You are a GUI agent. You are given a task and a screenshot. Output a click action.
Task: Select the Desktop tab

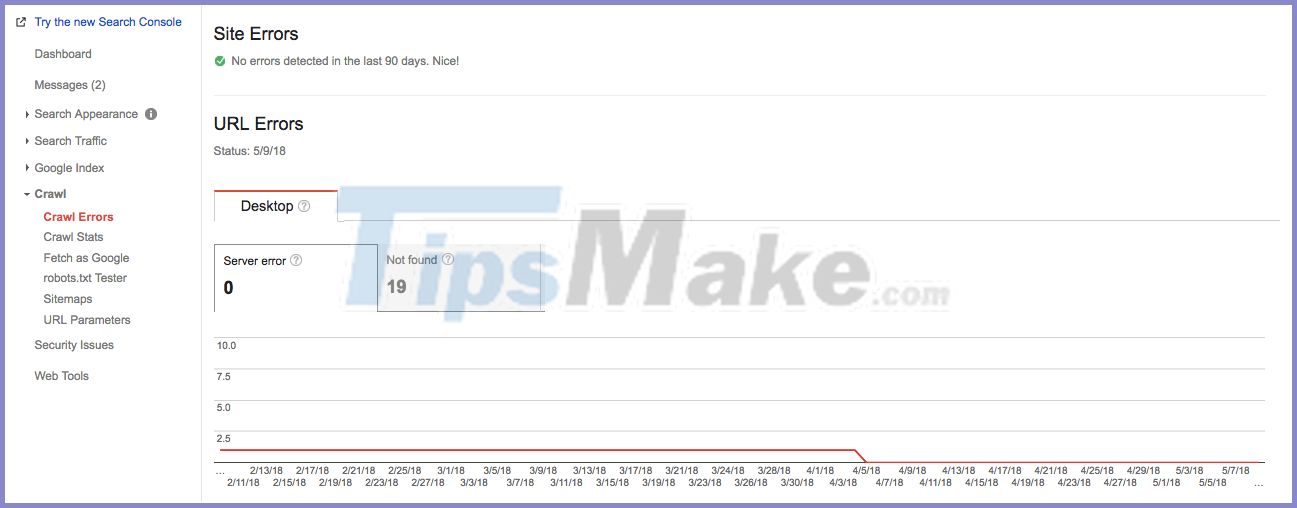pyautogui.click(x=276, y=206)
